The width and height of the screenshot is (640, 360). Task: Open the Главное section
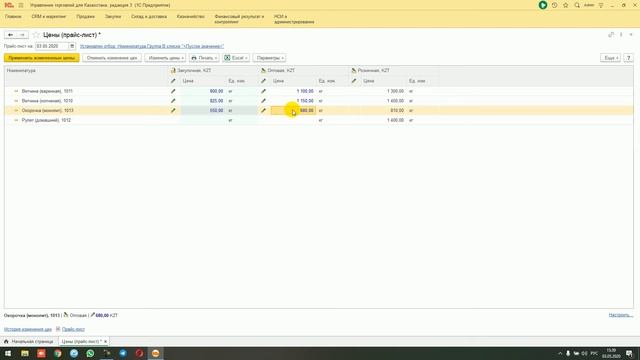click(x=13, y=16)
